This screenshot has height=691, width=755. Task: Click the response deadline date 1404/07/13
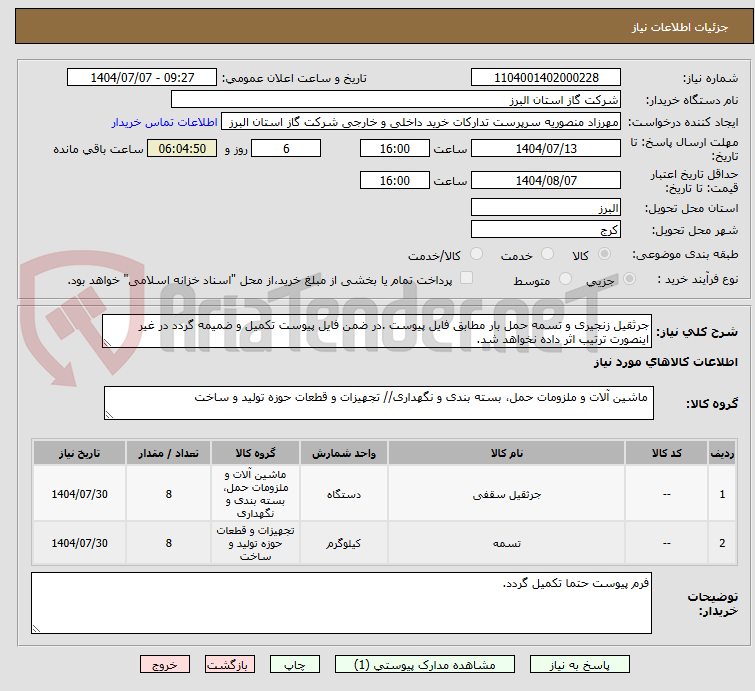tap(546, 148)
